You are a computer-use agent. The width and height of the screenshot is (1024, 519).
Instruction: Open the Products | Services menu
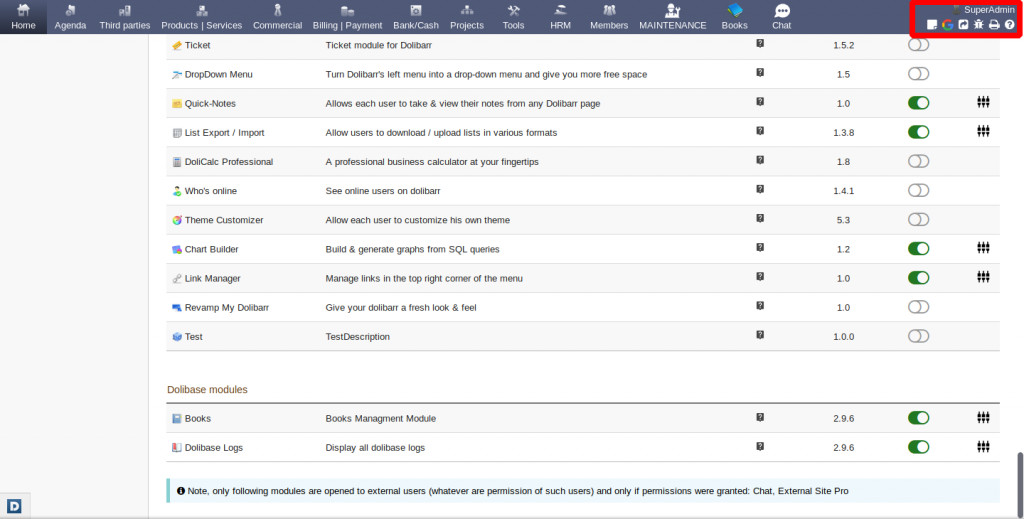(x=202, y=17)
